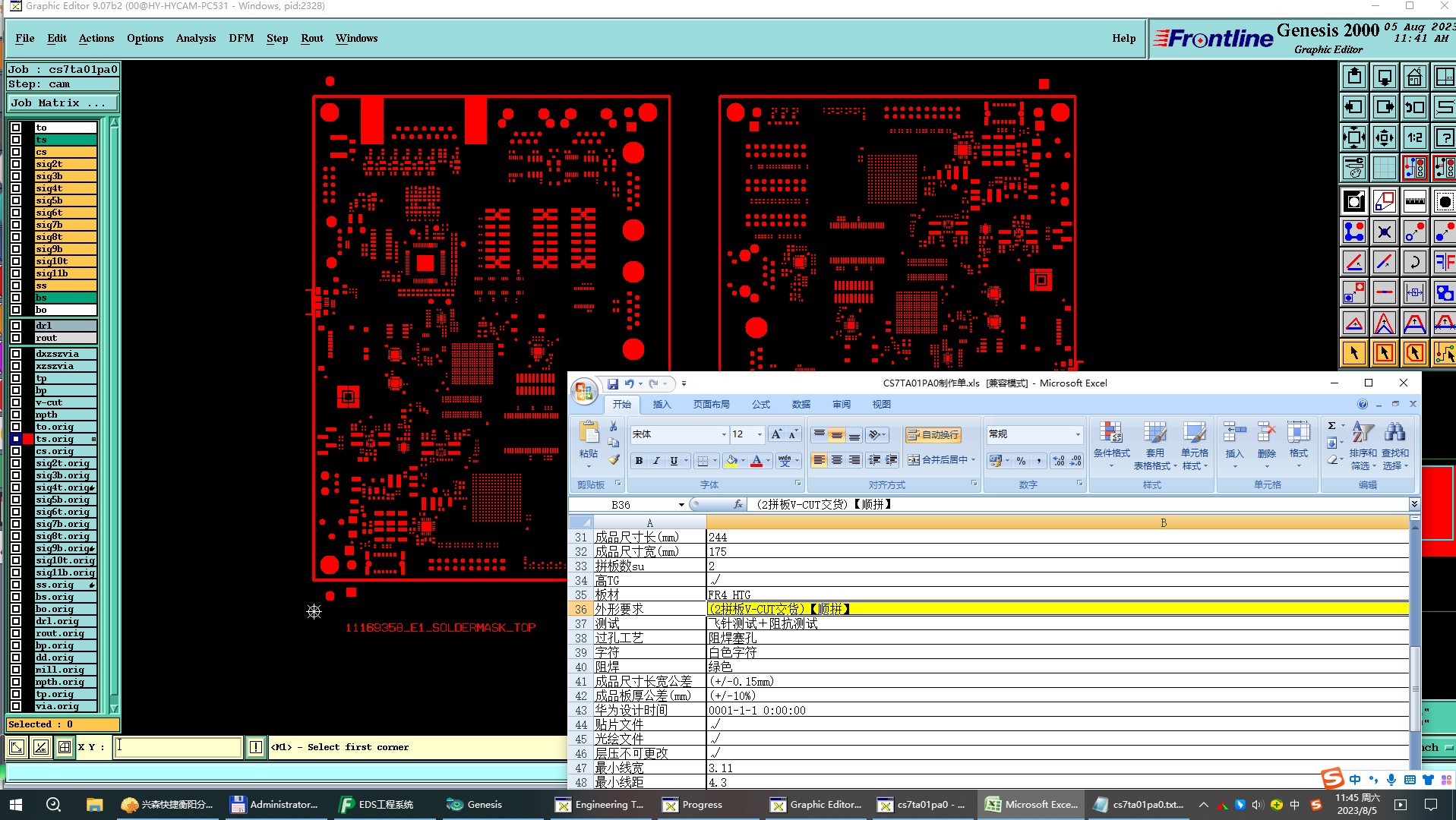The width and height of the screenshot is (1456, 820).
Task: Open the DFM menu
Action: [241, 38]
